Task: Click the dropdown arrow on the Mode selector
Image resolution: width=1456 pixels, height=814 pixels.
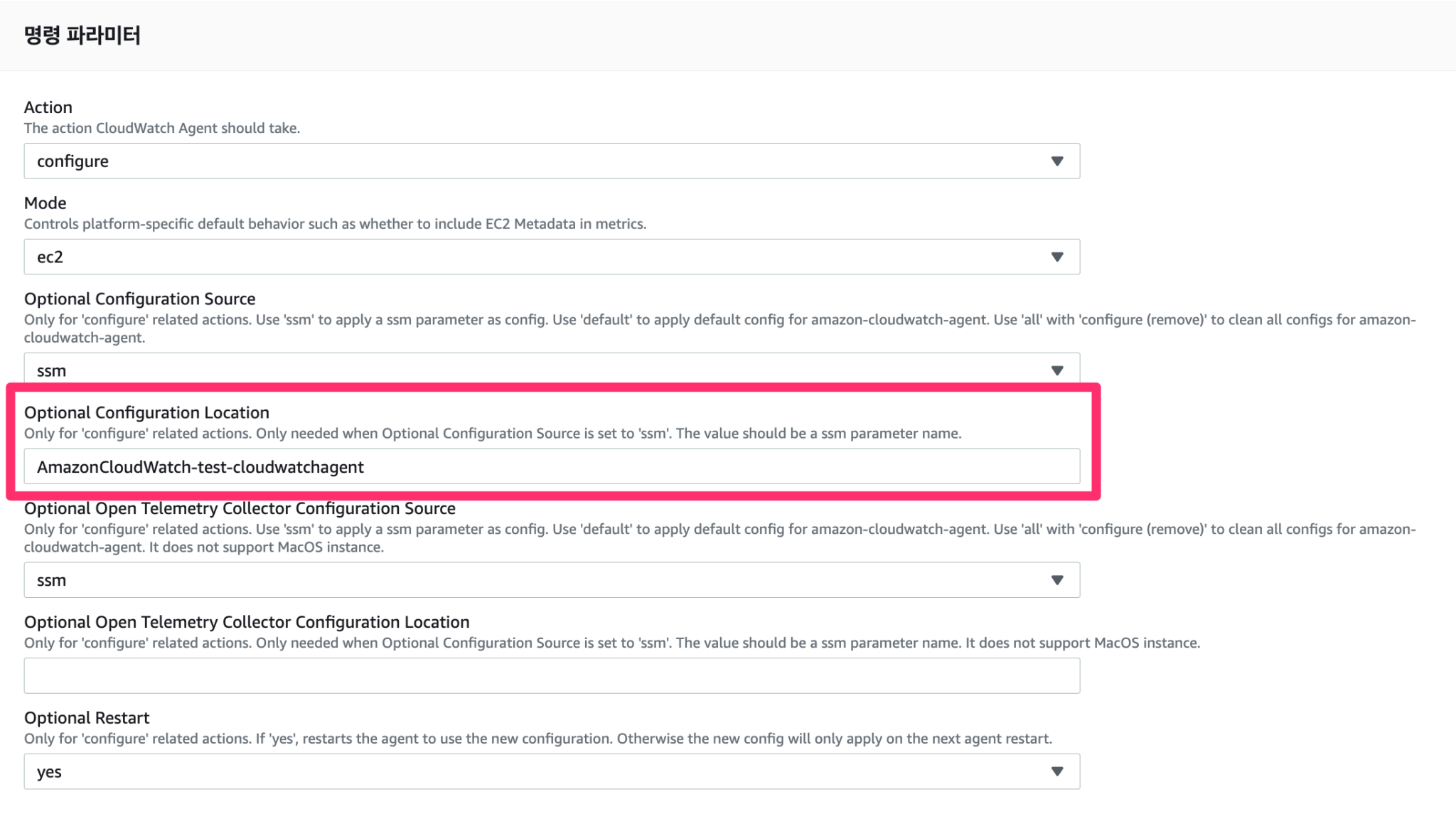Action: (1059, 256)
